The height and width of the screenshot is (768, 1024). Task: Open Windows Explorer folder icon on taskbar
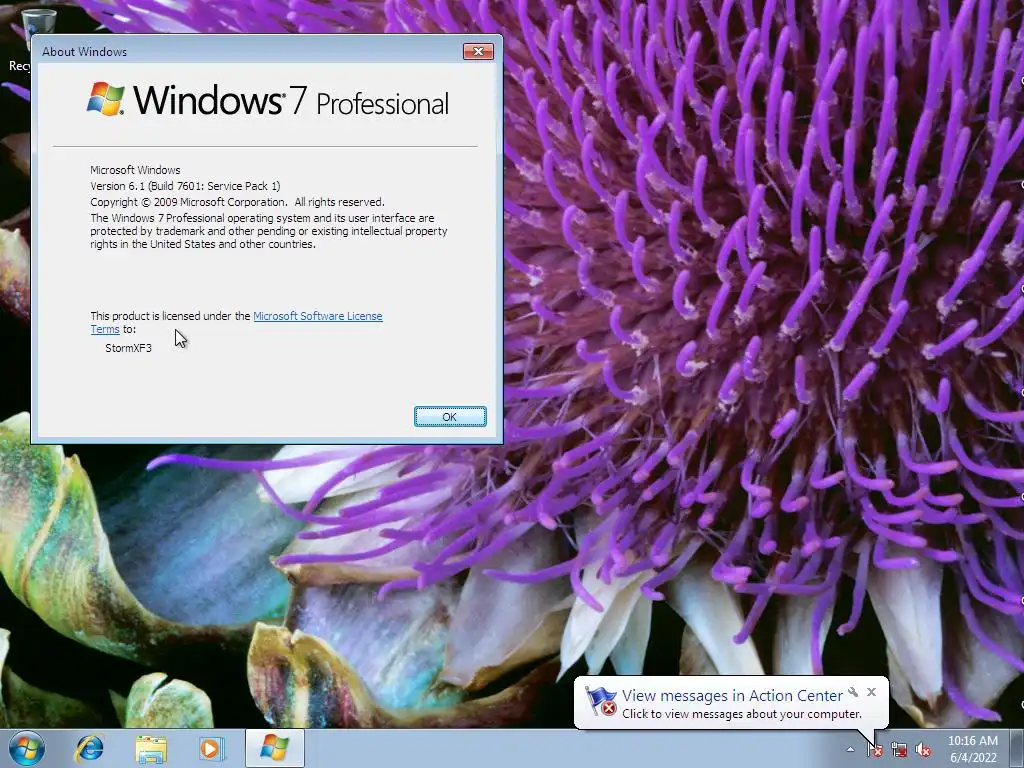[151, 748]
